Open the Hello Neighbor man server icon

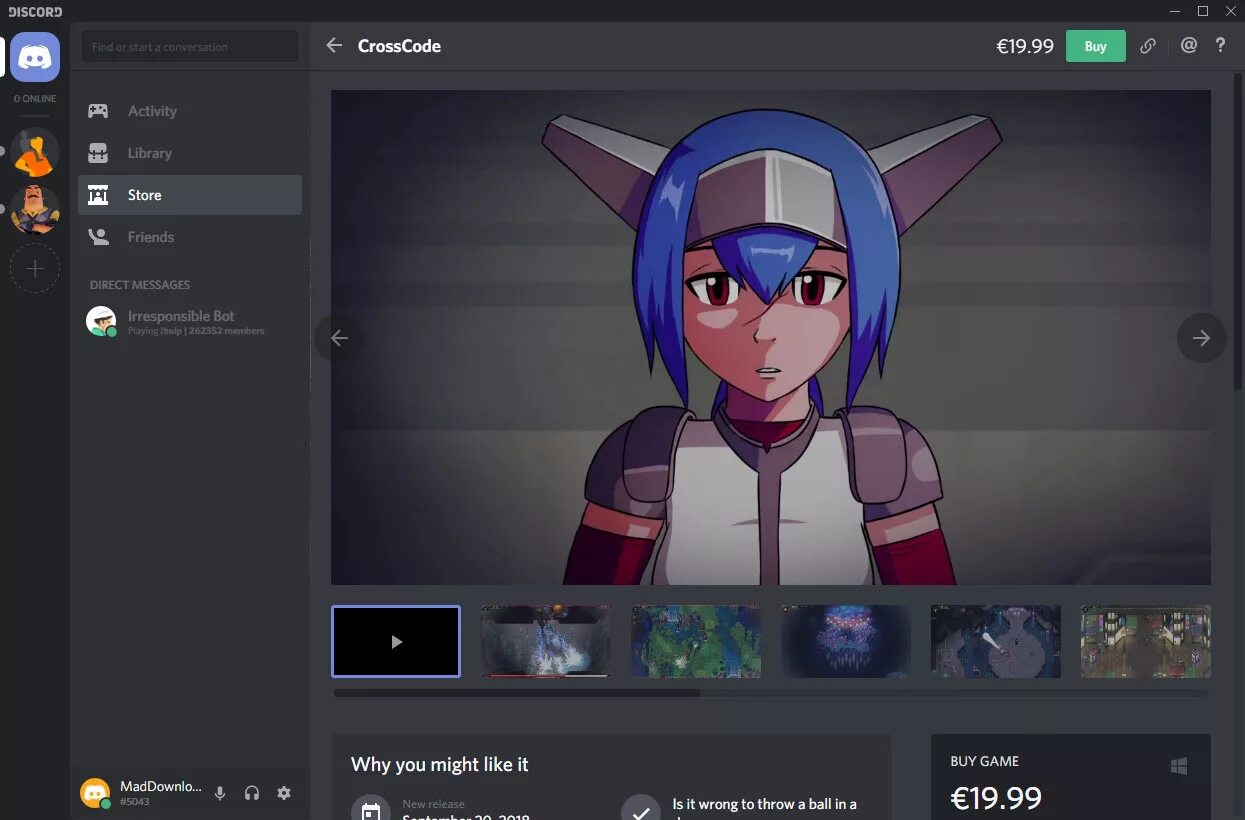click(35, 210)
